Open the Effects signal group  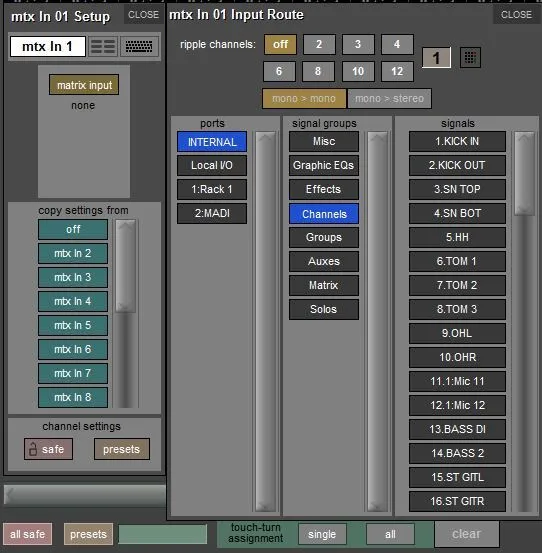coord(324,189)
